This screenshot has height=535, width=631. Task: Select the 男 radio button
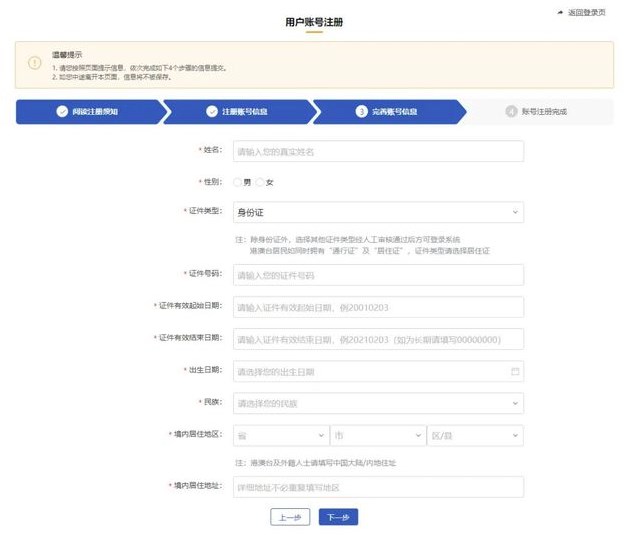click(x=237, y=182)
